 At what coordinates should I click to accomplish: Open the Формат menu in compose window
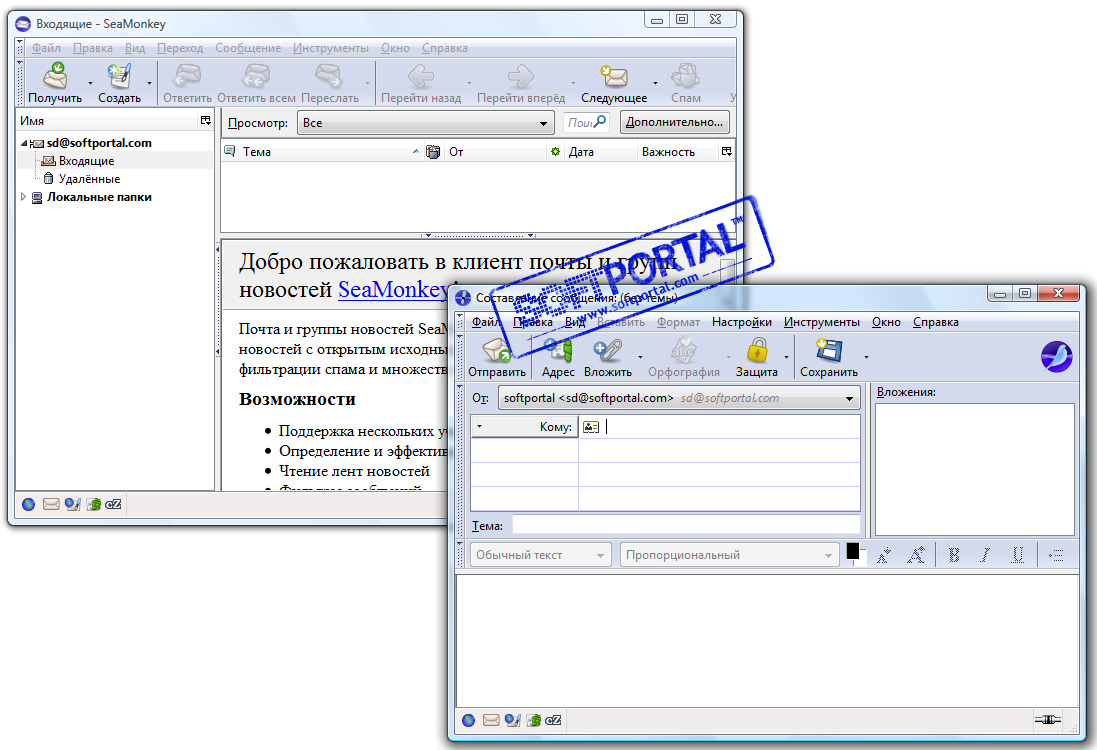[x=678, y=322]
